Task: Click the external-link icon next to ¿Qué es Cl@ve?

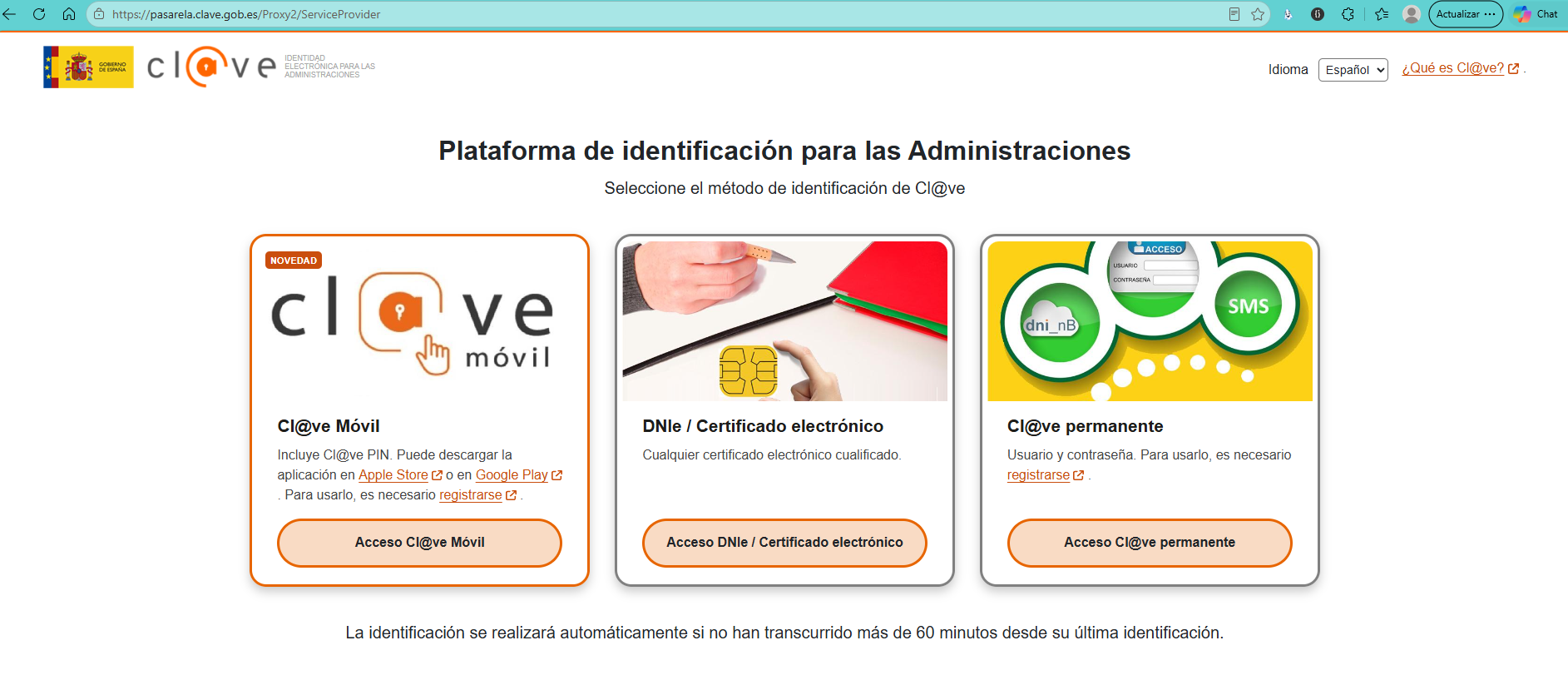Action: [1513, 69]
